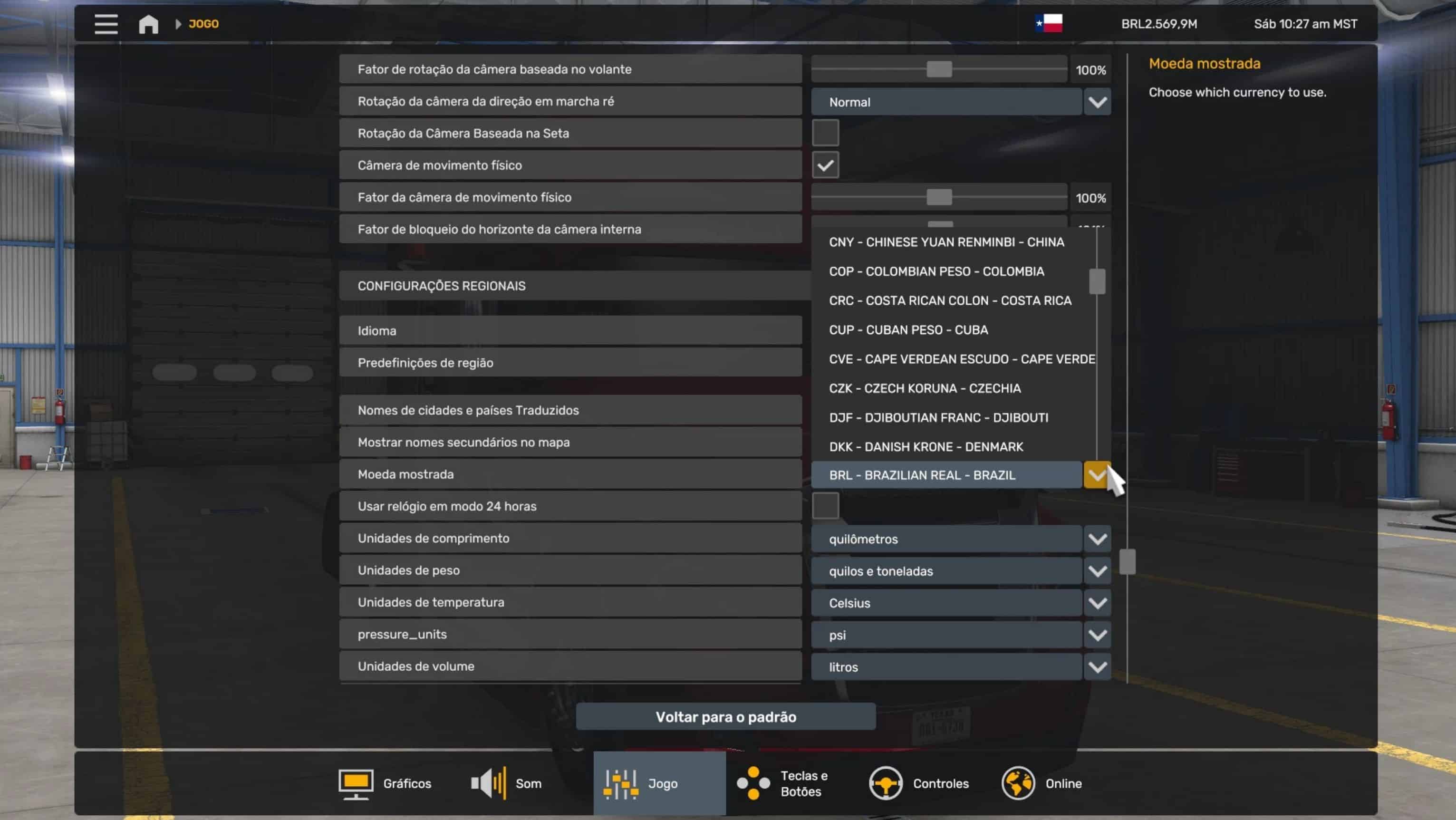The image size is (1456, 820).
Task: Click the Texas flag icon
Action: pos(1049,24)
